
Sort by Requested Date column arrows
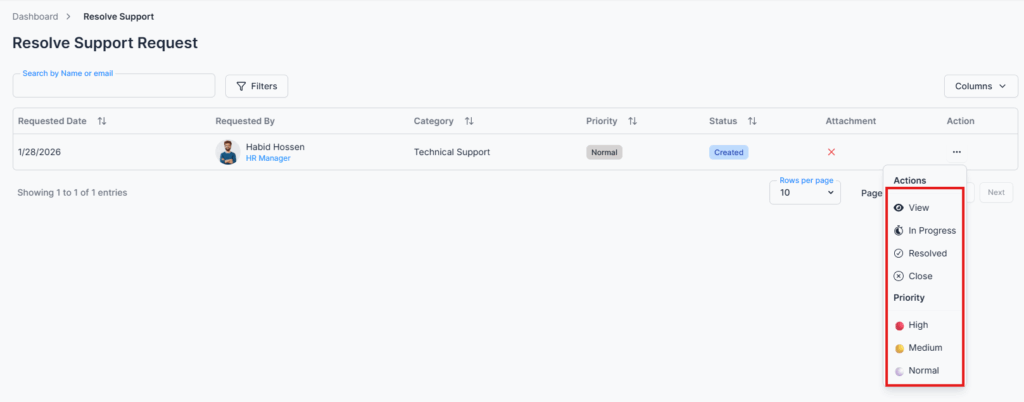point(102,121)
